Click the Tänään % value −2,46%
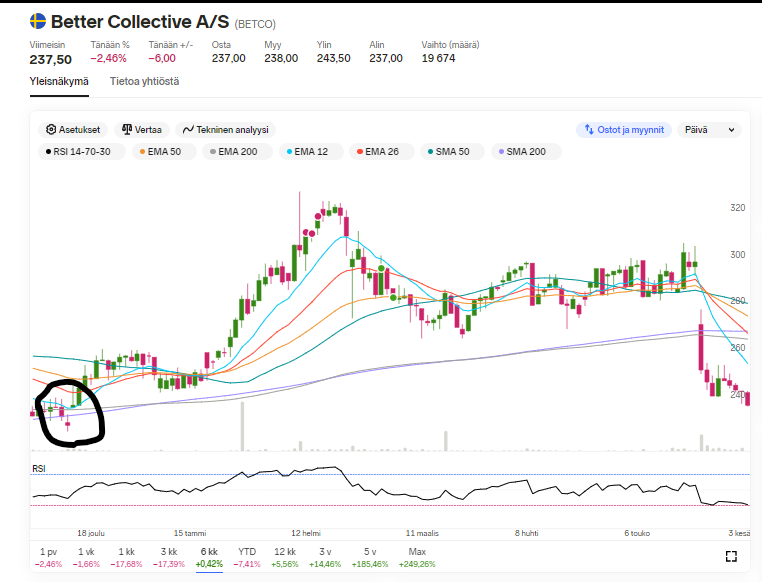 pos(108,58)
